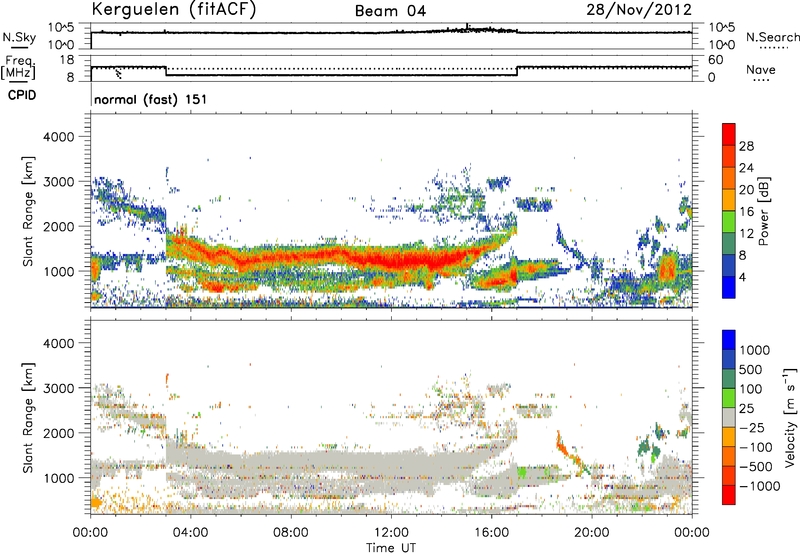Click the '08:00' time tick label
Screen dimensions: 800x554
tap(291, 533)
